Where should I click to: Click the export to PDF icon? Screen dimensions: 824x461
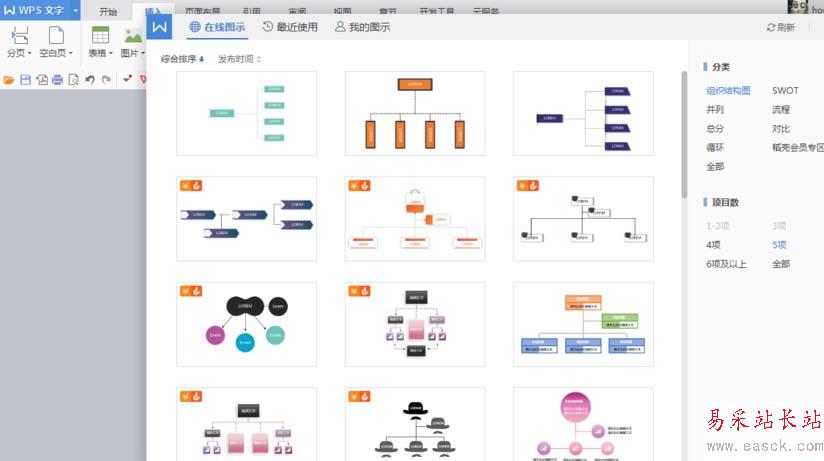pyautogui.click(x=42, y=80)
